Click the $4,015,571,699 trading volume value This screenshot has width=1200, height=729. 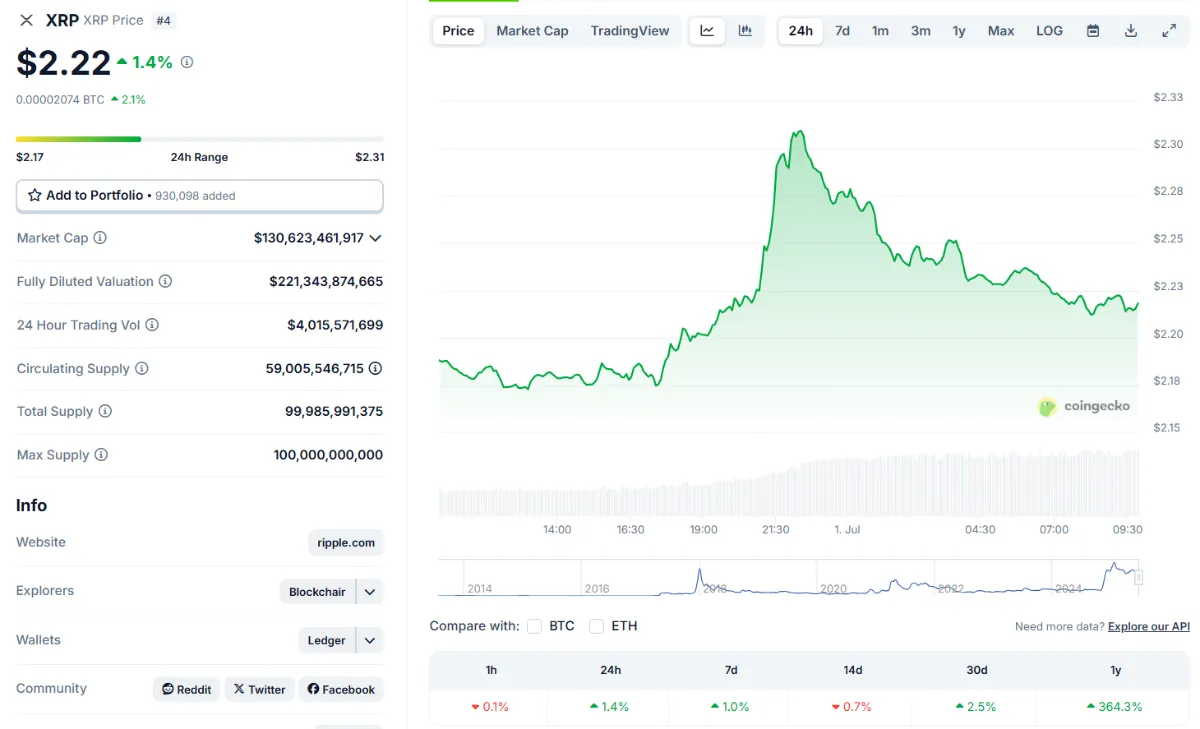[x=335, y=325]
